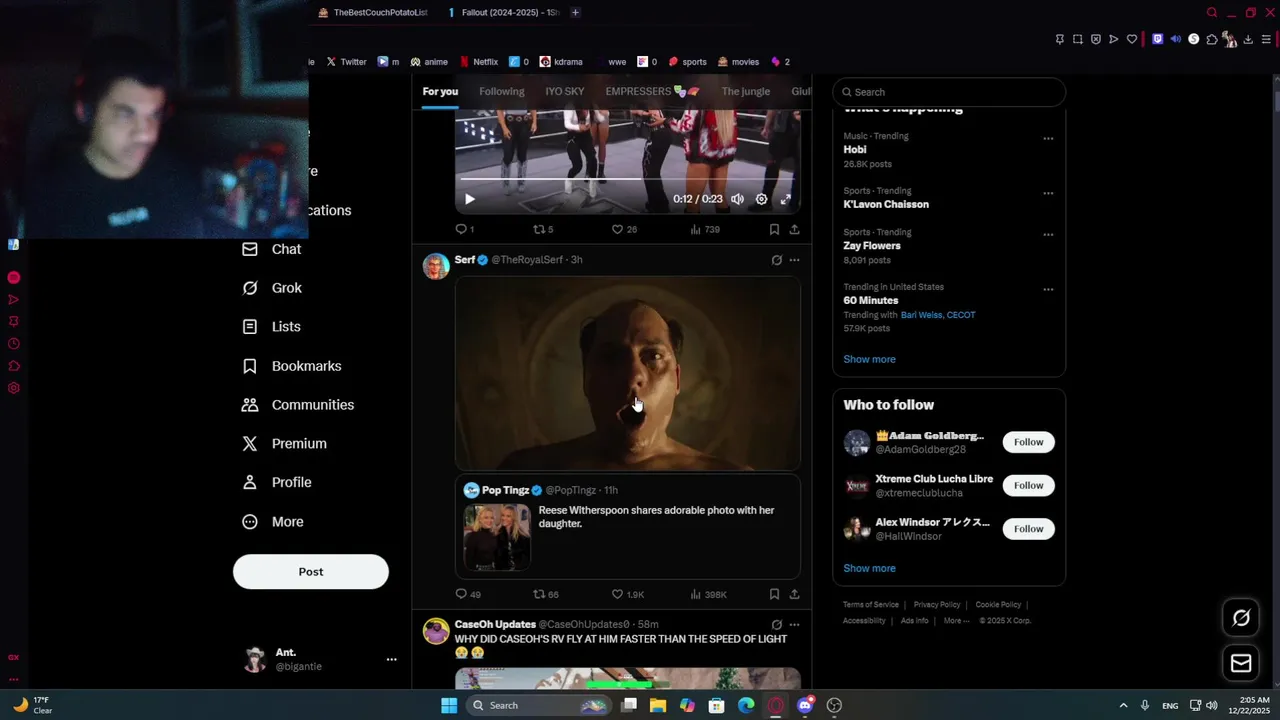The width and height of the screenshot is (1280, 720).
Task: Open the floating Grok button
Action: coord(1241,618)
